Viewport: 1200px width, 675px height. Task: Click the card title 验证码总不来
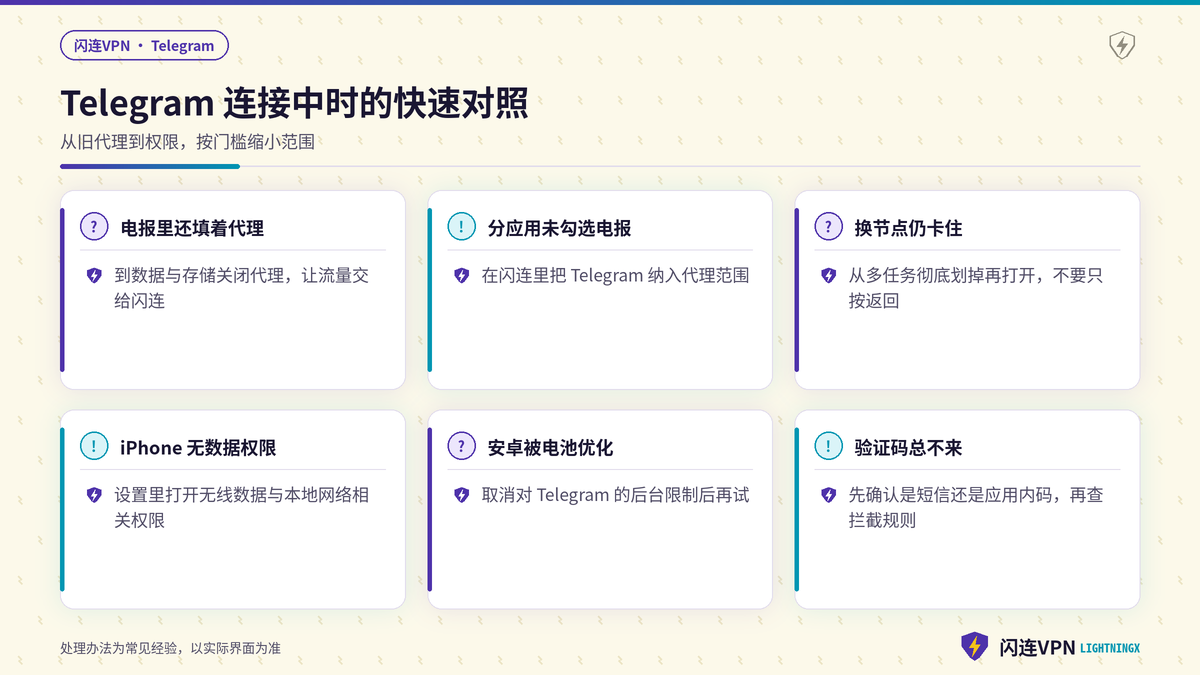[x=908, y=448]
